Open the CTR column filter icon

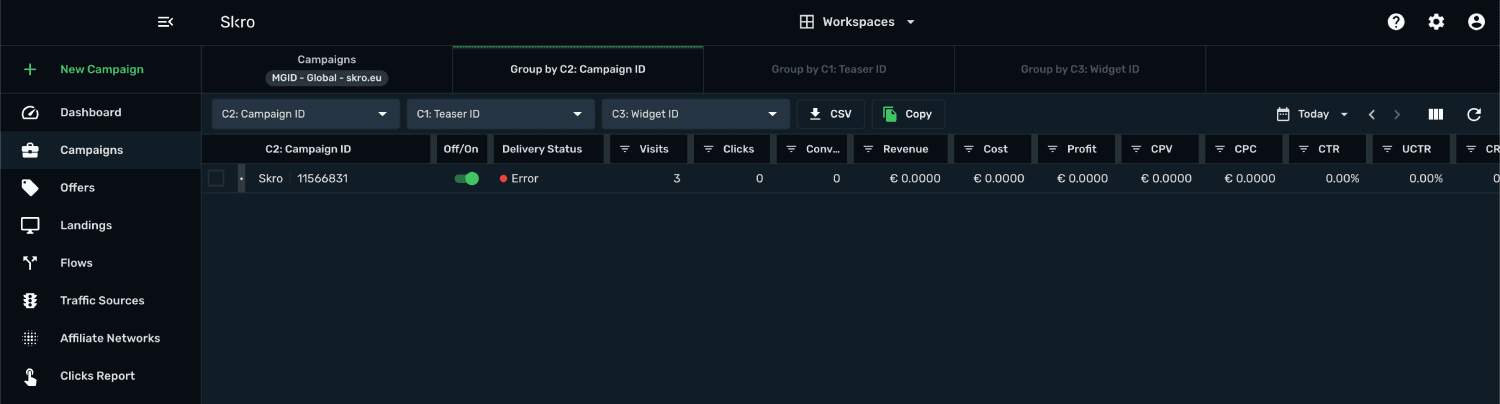[1304, 149]
